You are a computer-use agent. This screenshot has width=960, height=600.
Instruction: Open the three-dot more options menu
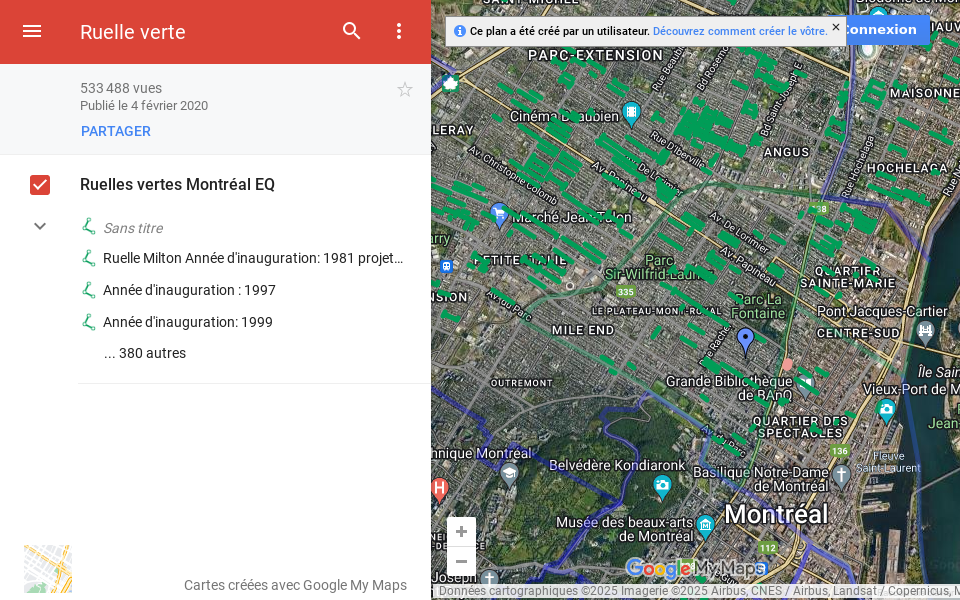coord(399,31)
